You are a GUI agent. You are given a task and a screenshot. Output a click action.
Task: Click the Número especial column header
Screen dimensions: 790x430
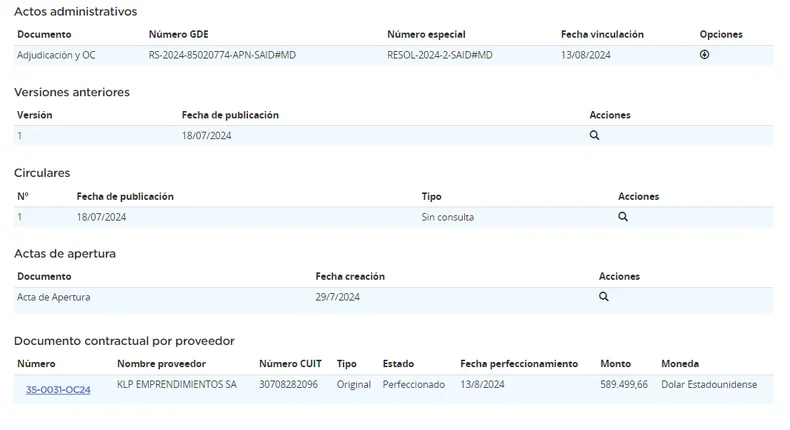point(426,35)
